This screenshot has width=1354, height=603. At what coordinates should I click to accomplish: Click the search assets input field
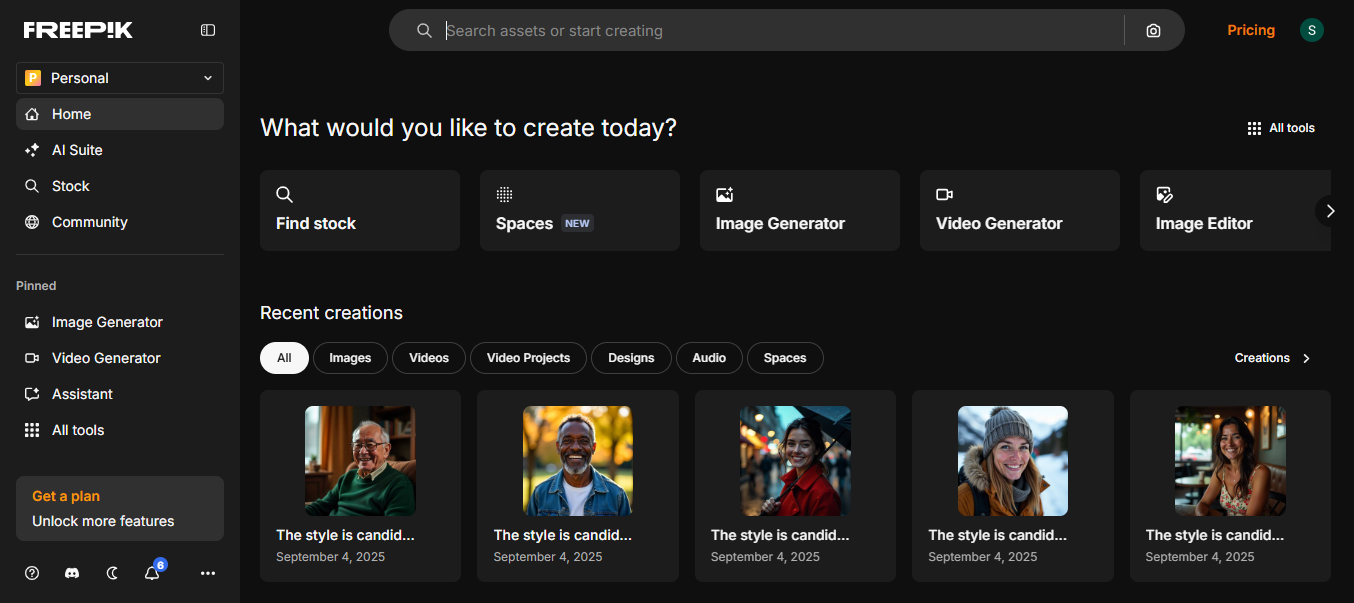coord(780,31)
